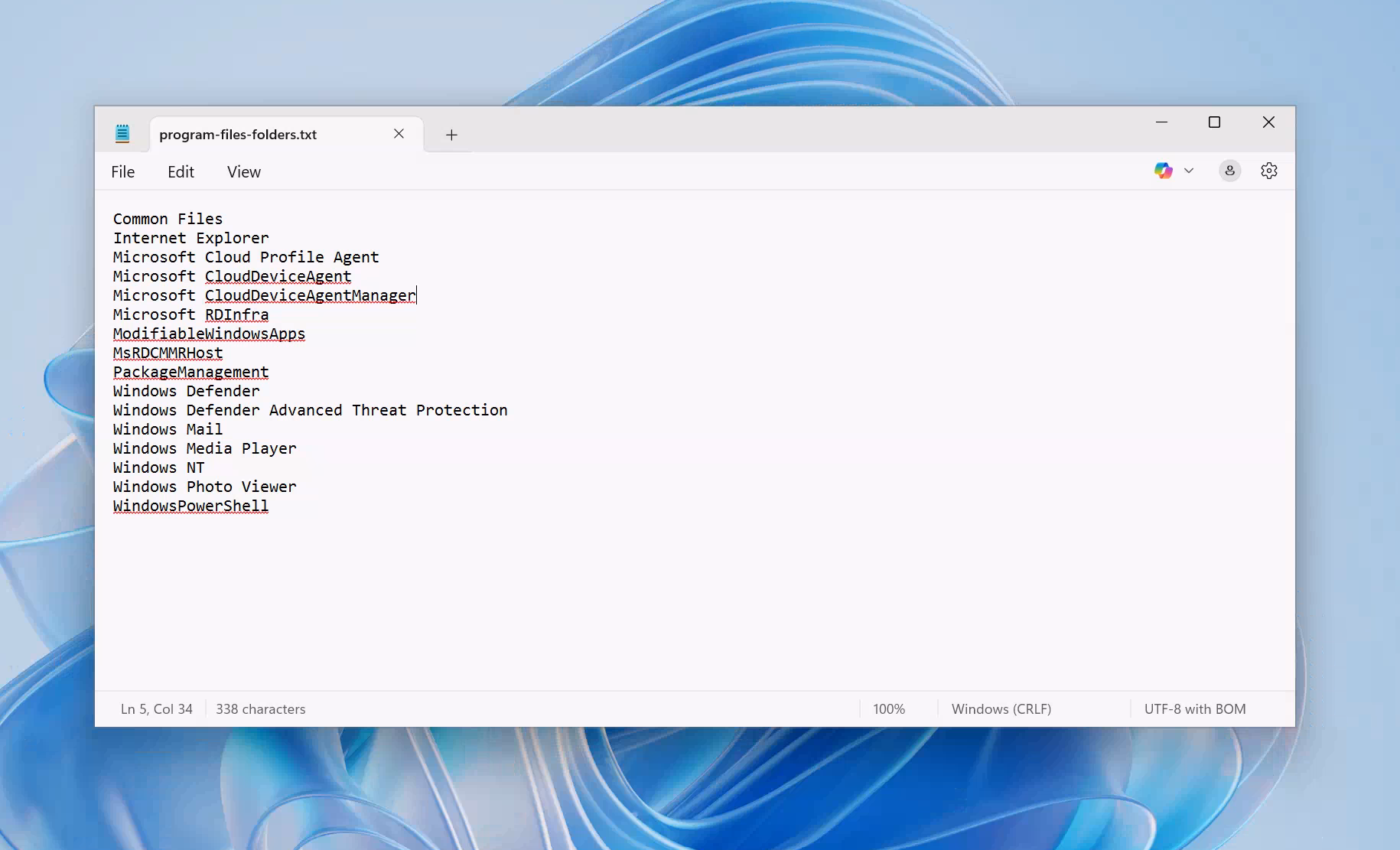Viewport: 1400px width, 850px height.
Task: Select the program-files-folders.txt tab
Action: point(286,135)
